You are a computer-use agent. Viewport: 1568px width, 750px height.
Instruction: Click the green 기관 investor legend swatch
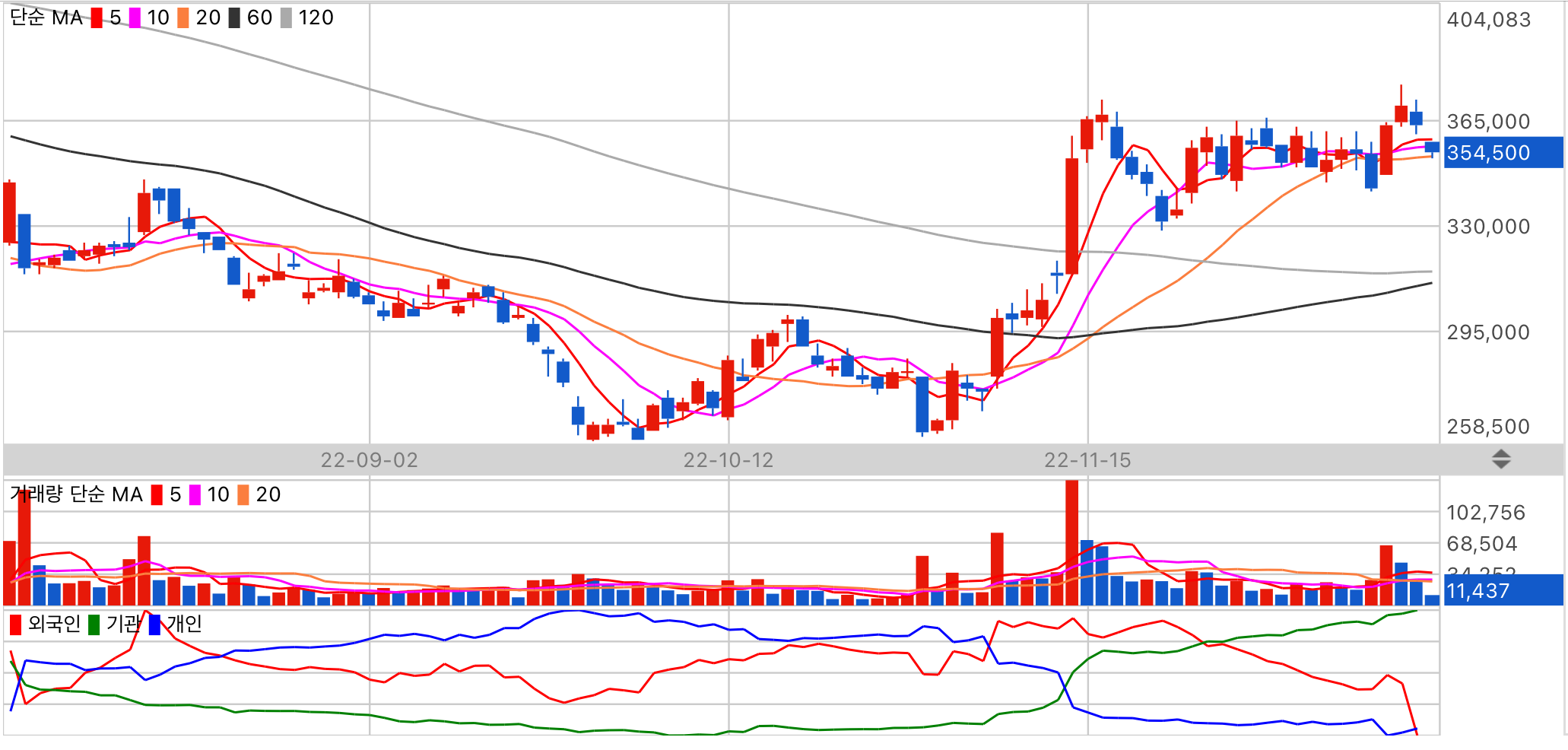point(94,624)
